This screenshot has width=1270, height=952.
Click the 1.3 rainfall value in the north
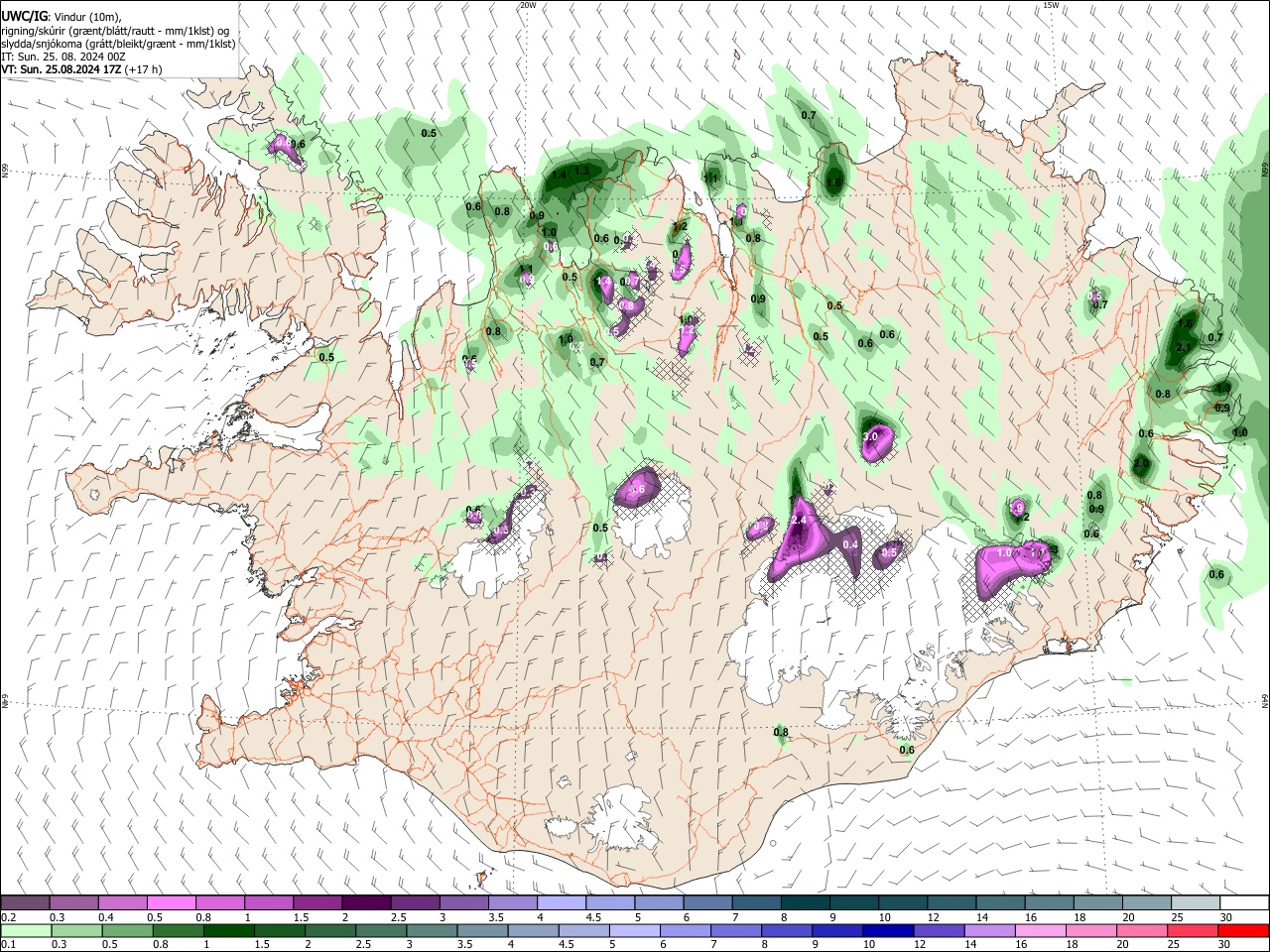pos(582,171)
